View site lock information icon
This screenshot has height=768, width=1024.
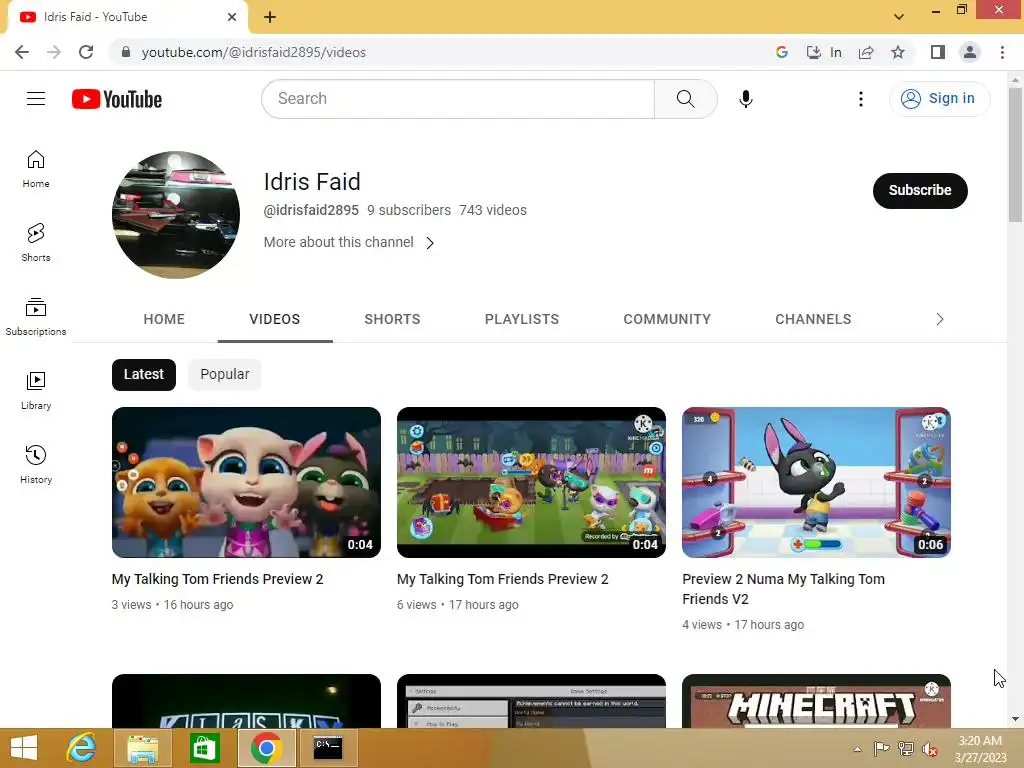[126, 52]
